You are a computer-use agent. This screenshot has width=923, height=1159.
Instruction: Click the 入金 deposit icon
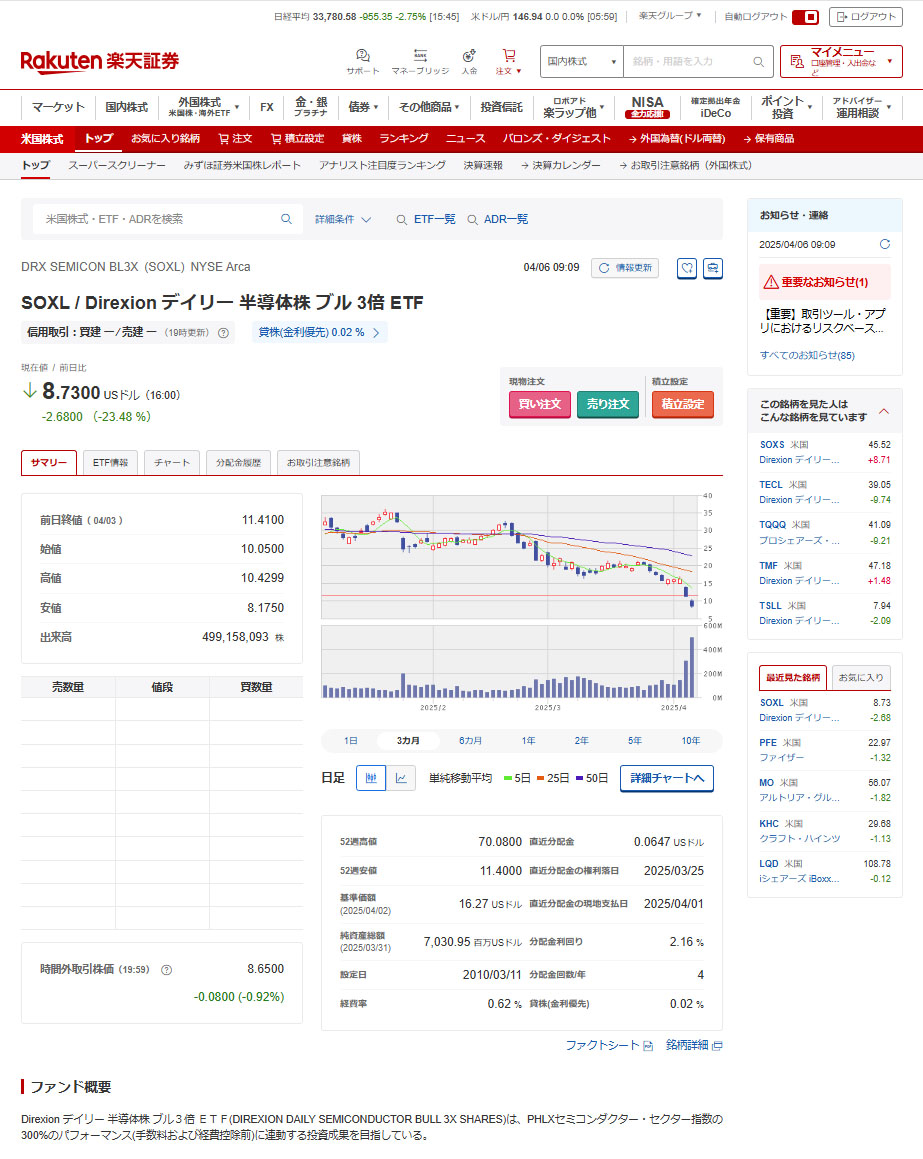click(469, 56)
